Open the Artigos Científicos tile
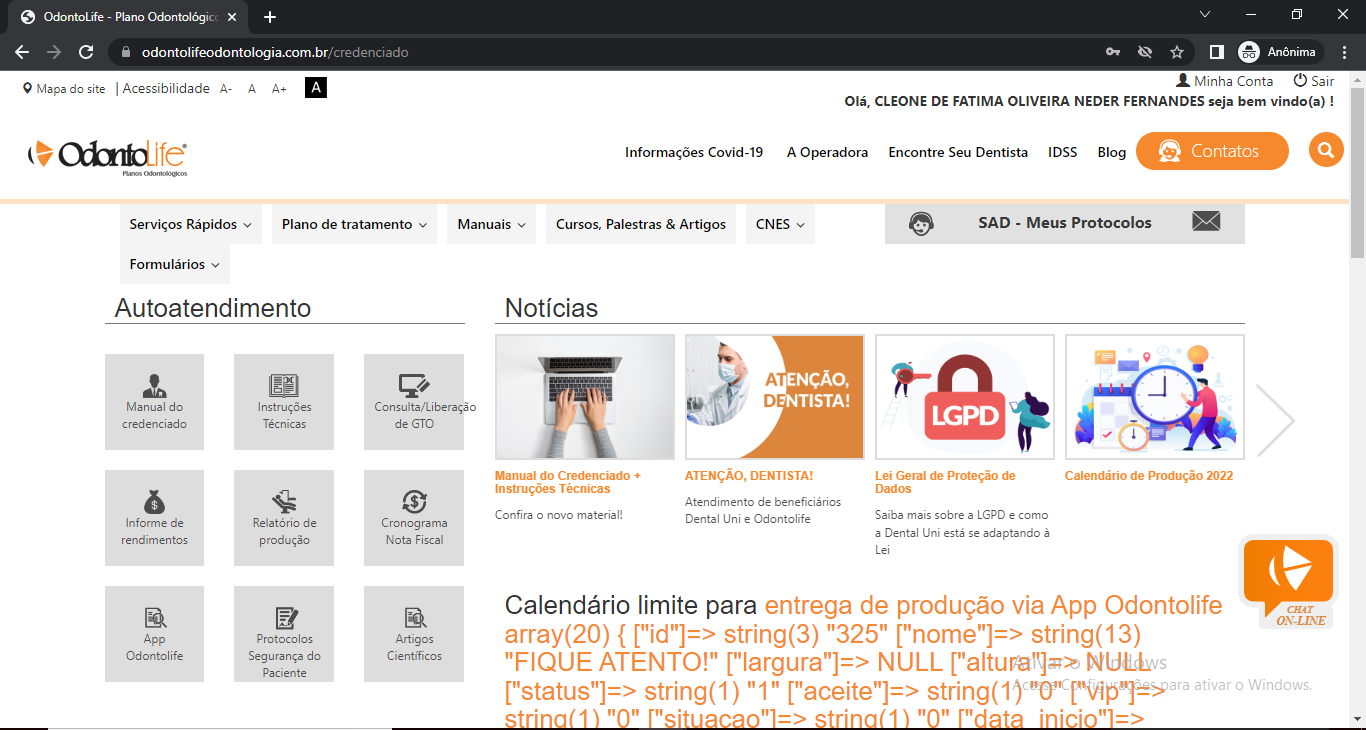The image size is (1366, 730). coord(414,634)
